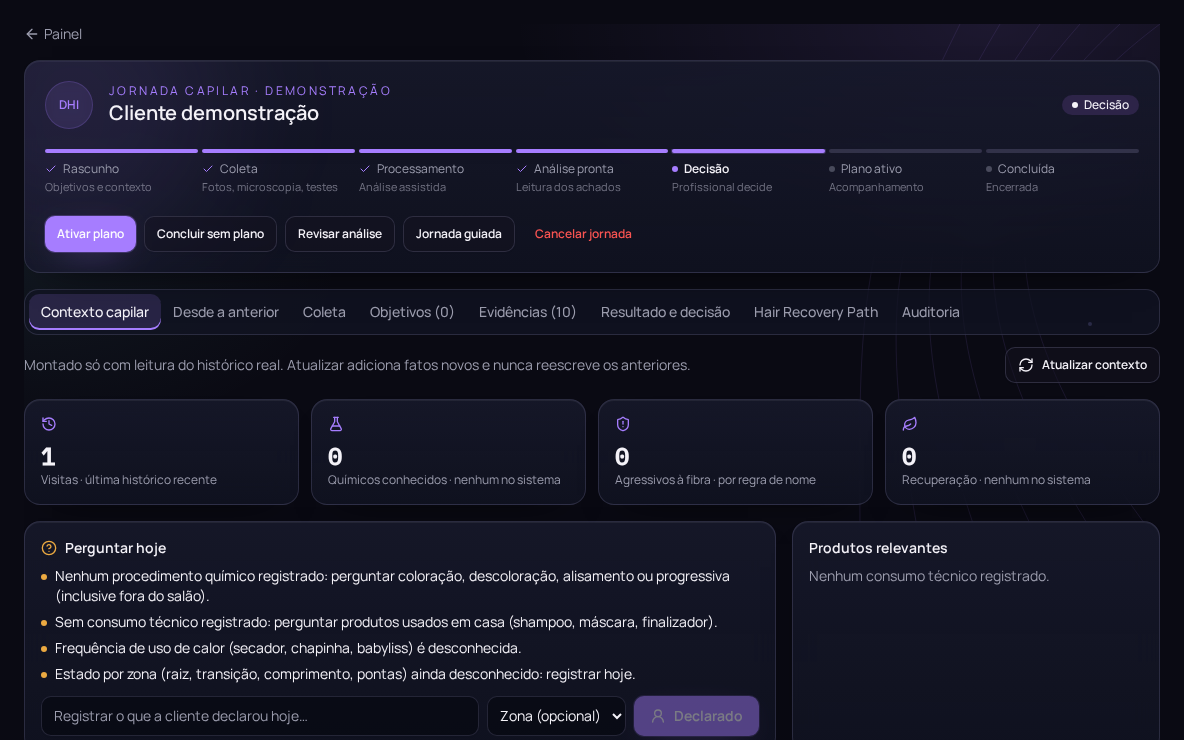
Task: Click the Revisar análise button
Action: click(x=340, y=234)
